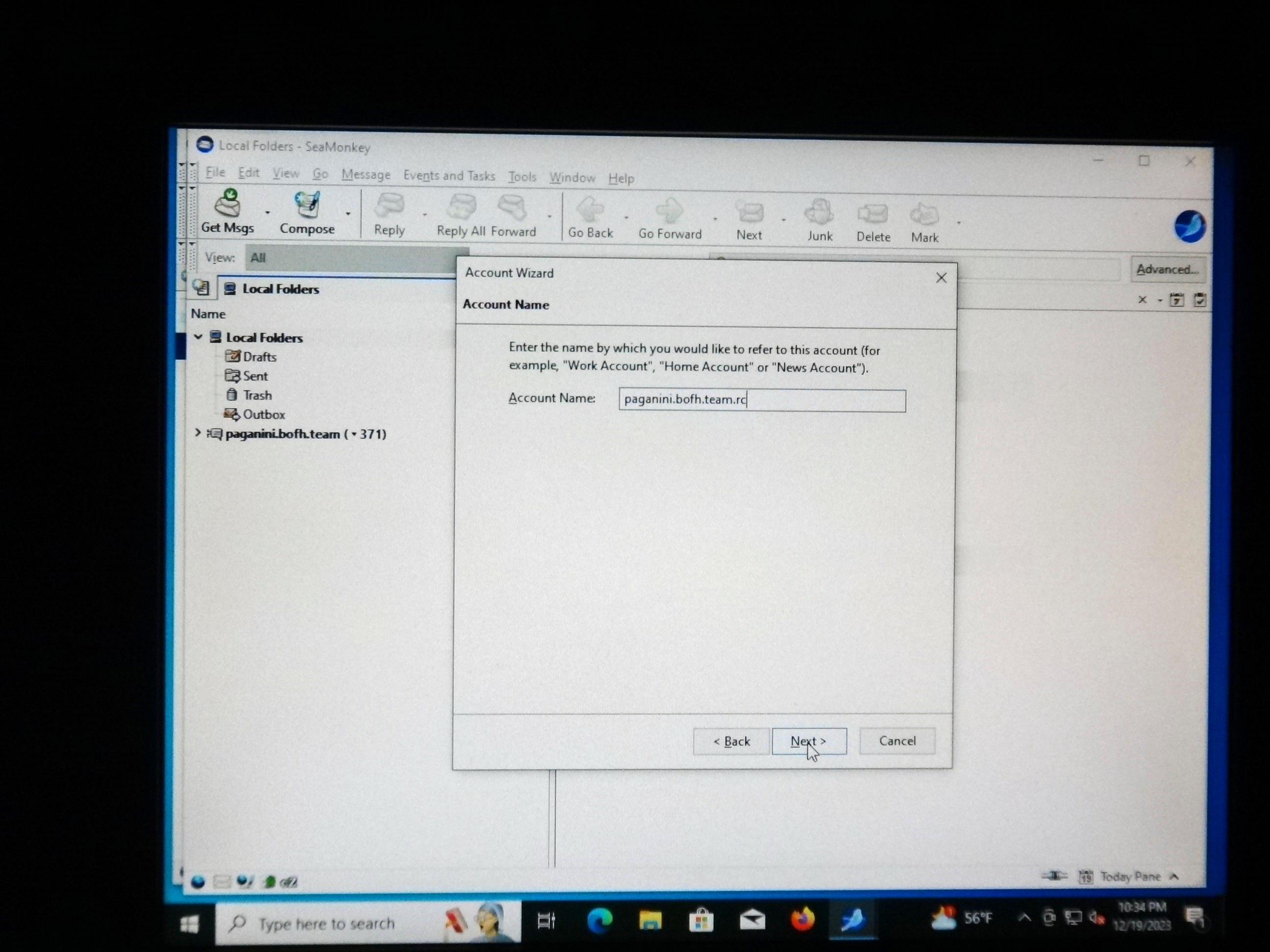Expand the Today Pane chevron
The width and height of the screenshot is (1270, 952).
(x=1174, y=876)
